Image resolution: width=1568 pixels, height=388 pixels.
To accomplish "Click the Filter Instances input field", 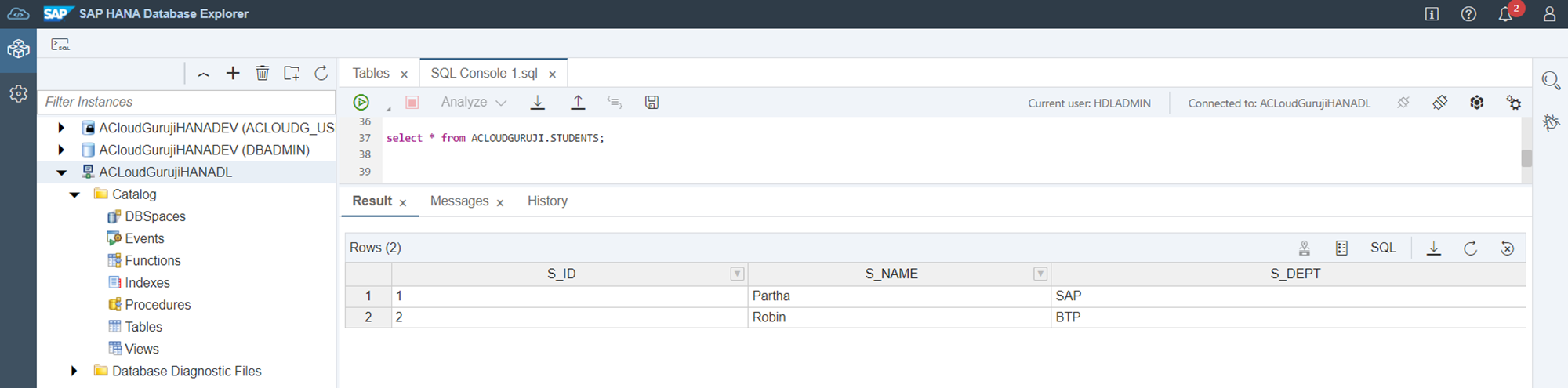I will tap(187, 102).
